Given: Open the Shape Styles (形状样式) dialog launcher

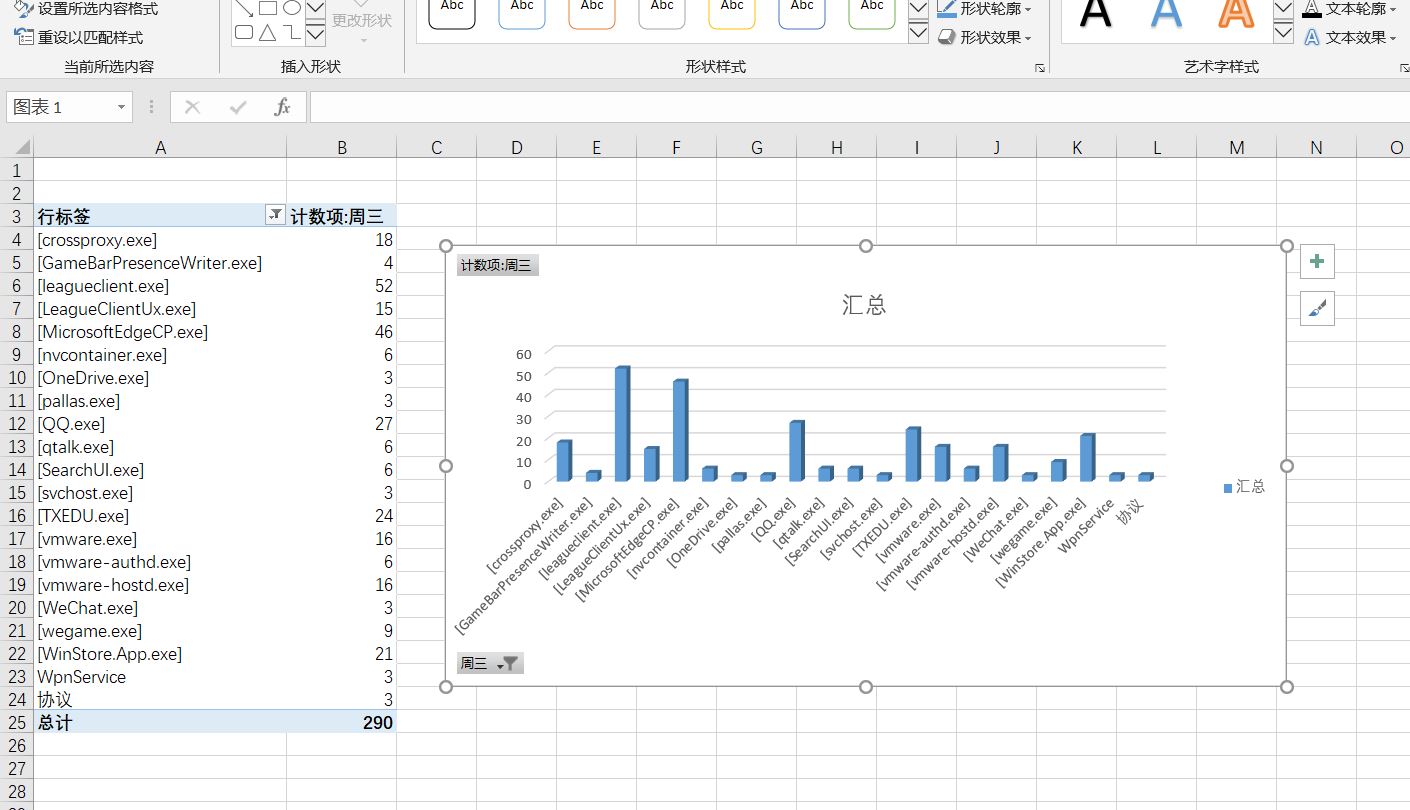Looking at the screenshot, I should (1040, 68).
